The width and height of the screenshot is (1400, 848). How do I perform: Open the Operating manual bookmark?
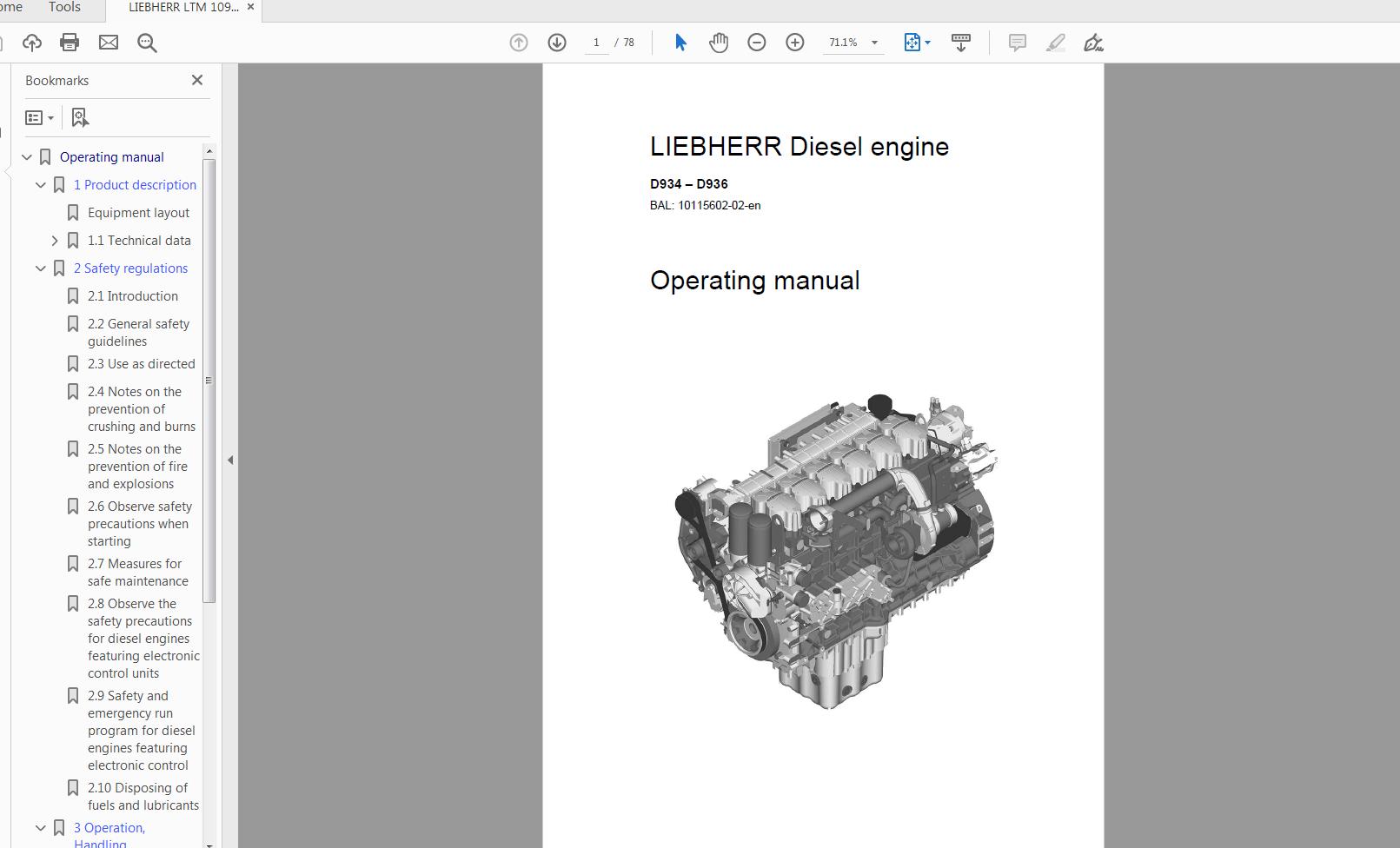pyautogui.click(x=111, y=157)
